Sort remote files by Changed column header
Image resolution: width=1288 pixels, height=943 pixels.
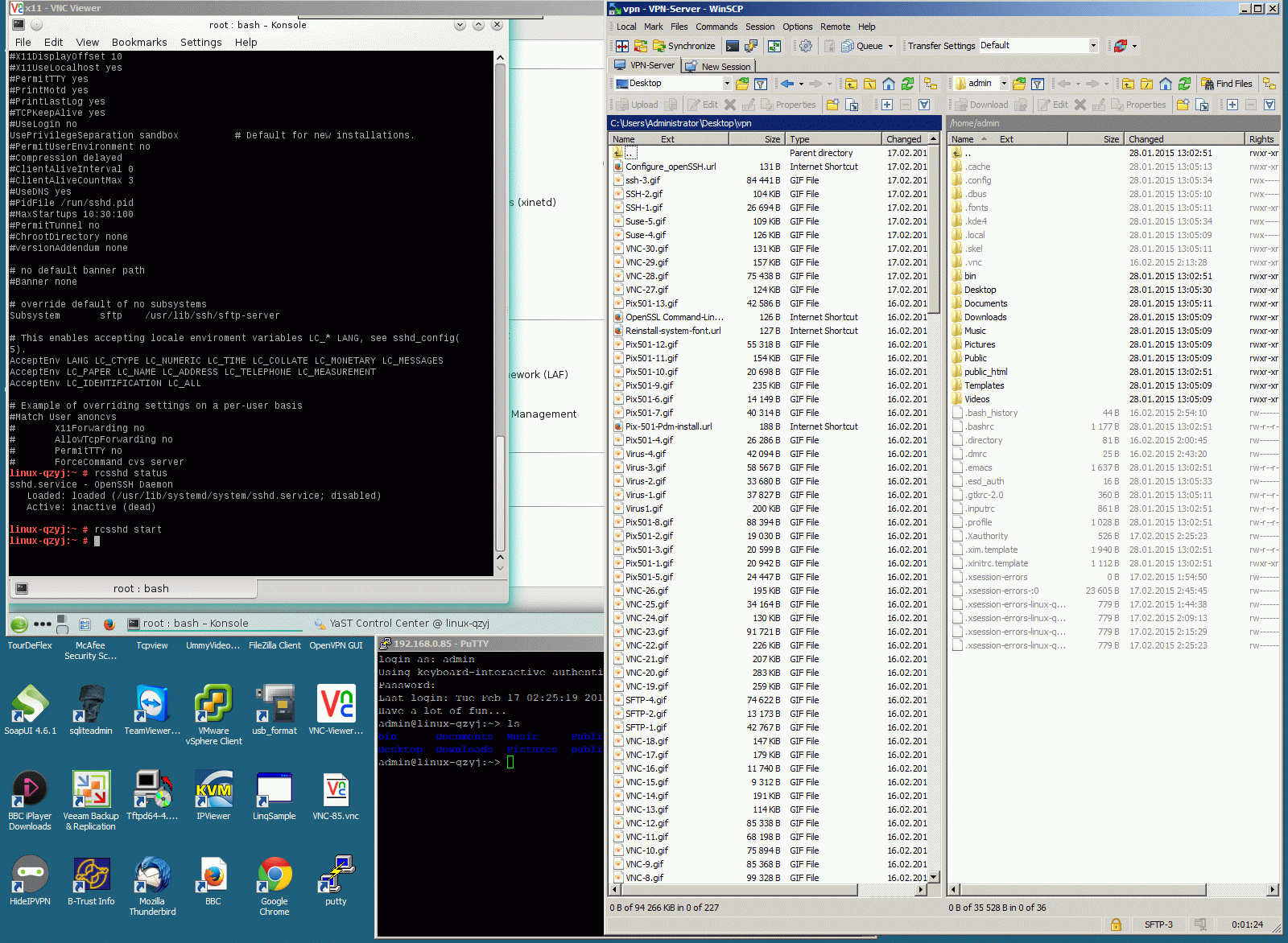click(1183, 139)
